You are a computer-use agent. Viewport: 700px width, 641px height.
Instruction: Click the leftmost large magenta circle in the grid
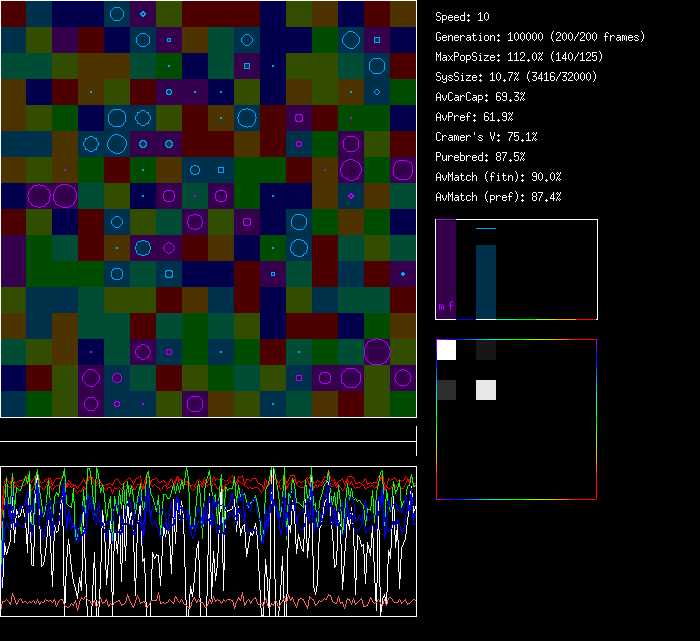[39, 196]
